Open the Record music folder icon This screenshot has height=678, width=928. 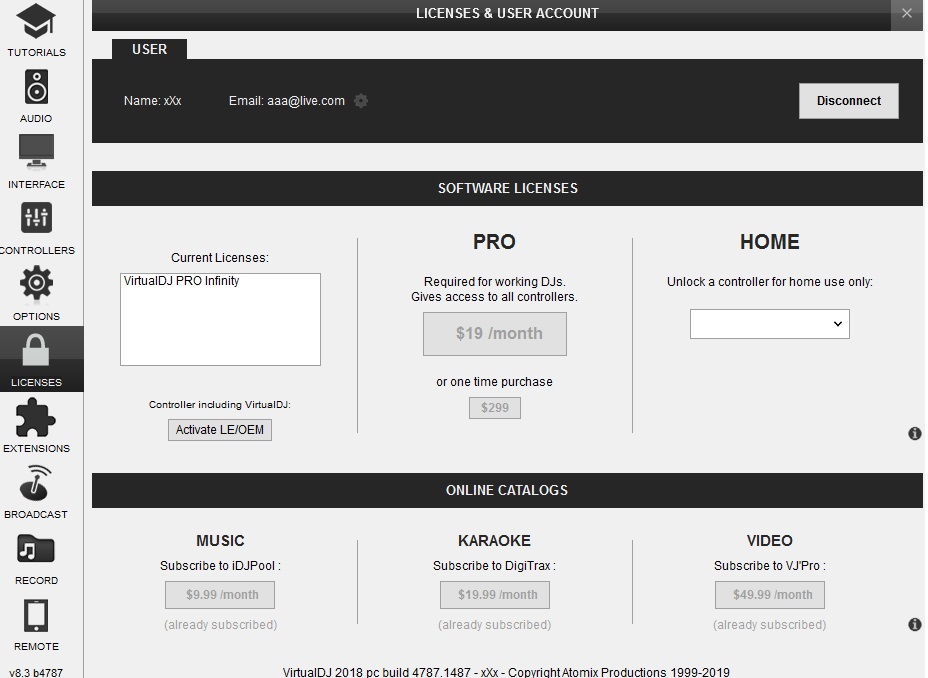coord(36,548)
